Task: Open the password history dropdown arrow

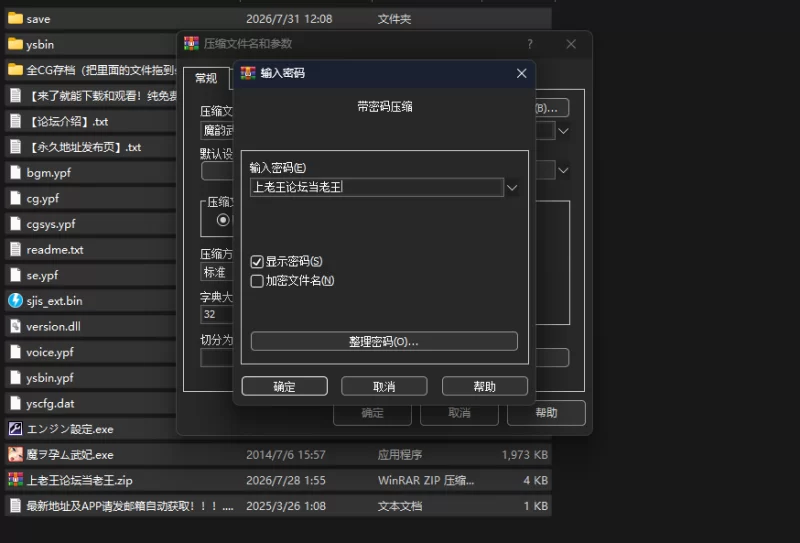Action: coord(512,187)
